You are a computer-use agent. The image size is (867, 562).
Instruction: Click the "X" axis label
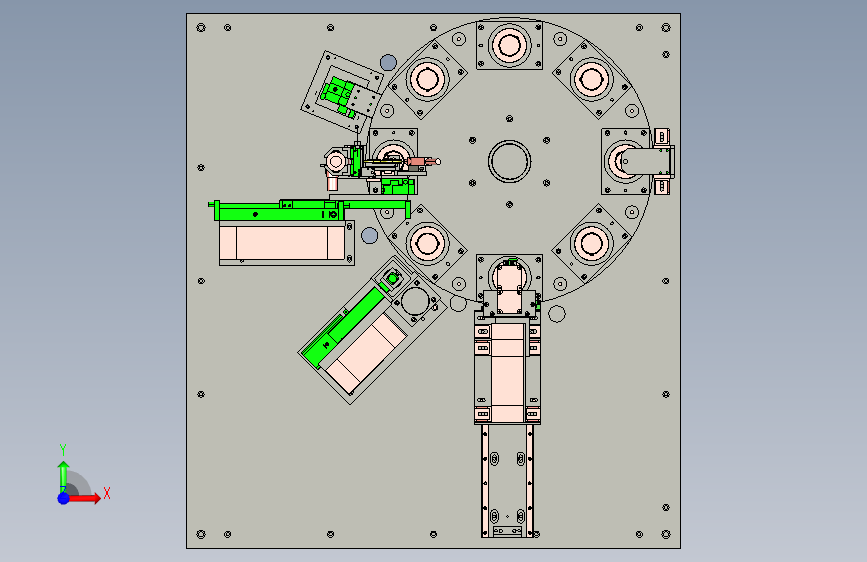tap(107, 493)
